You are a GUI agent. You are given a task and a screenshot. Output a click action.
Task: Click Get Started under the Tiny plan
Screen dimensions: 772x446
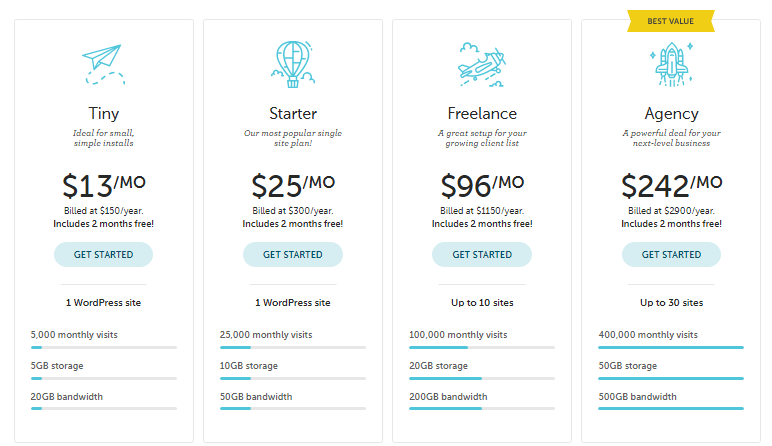click(103, 255)
